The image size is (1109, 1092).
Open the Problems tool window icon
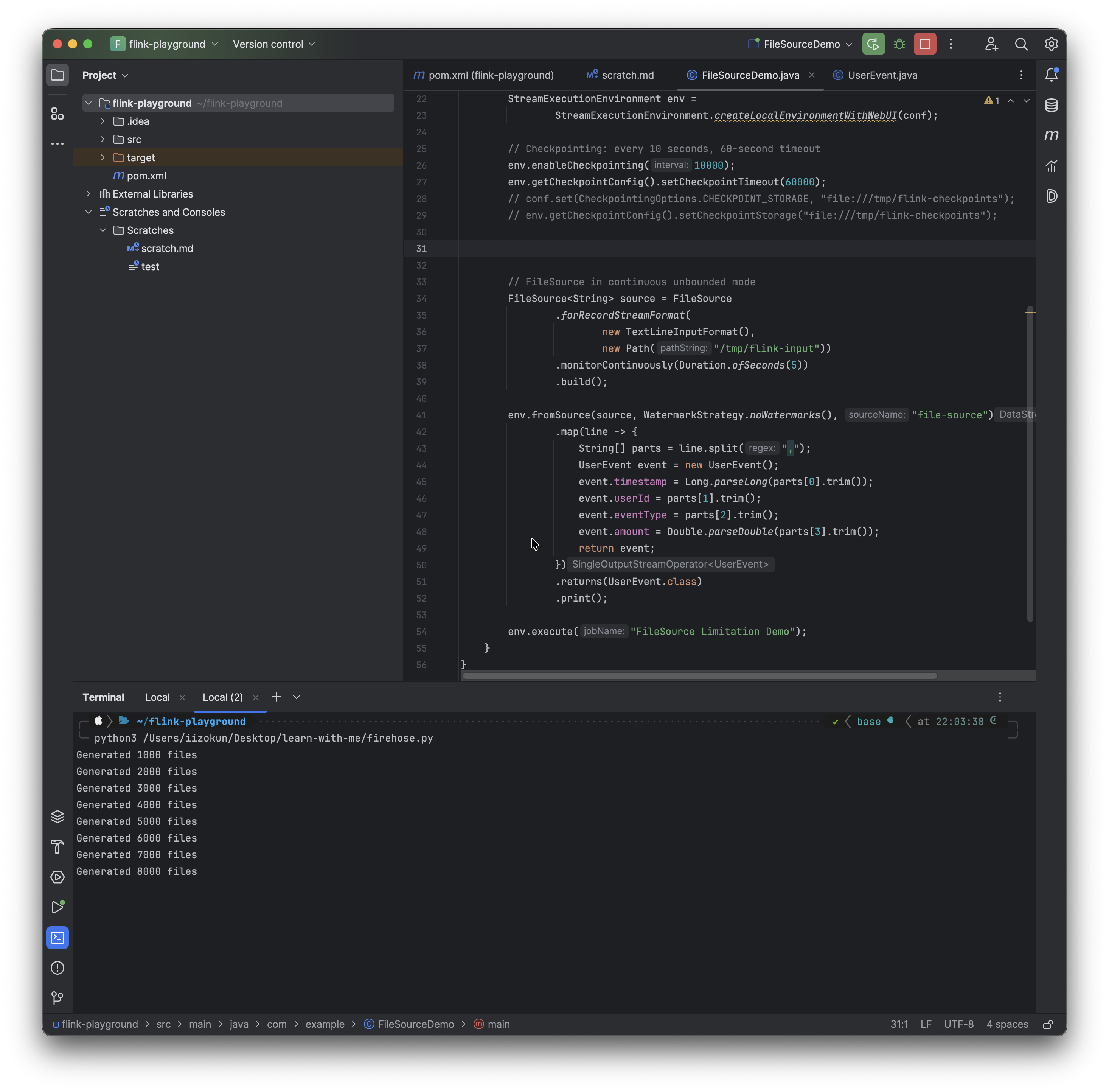(x=57, y=968)
